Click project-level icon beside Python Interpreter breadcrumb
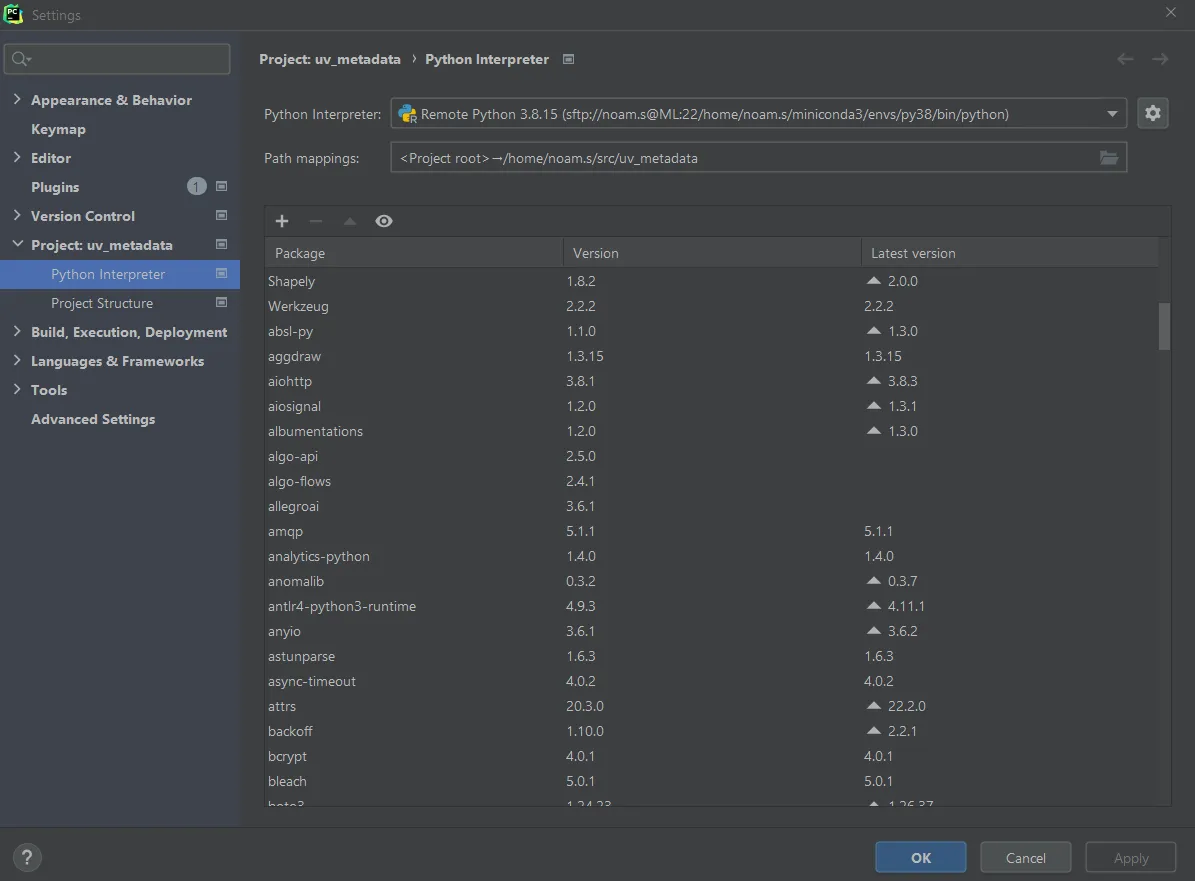Screen dimensions: 1195x881 click(x=569, y=59)
